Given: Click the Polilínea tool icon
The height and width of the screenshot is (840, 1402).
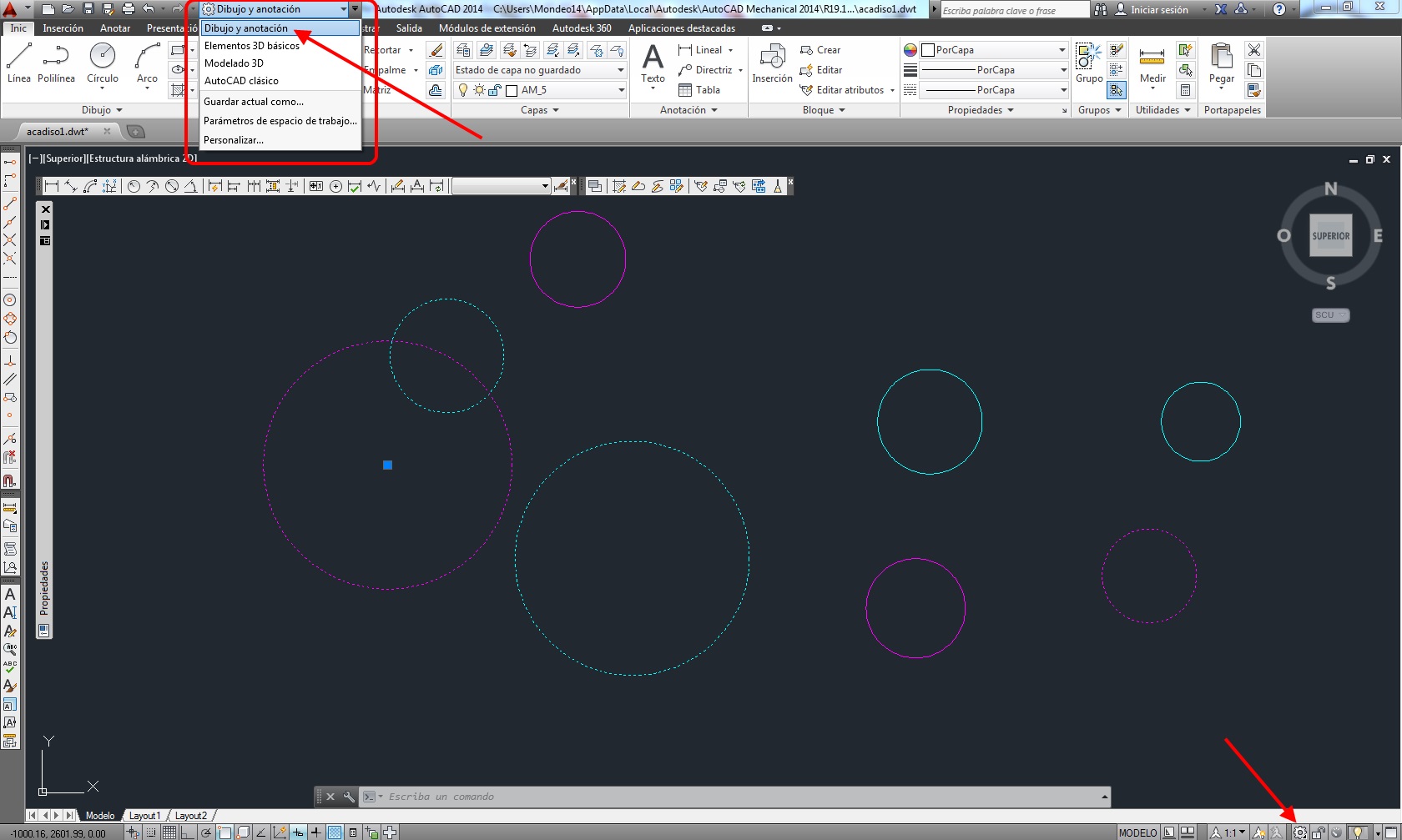Looking at the screenshot, I should click(x=56, y=57).
